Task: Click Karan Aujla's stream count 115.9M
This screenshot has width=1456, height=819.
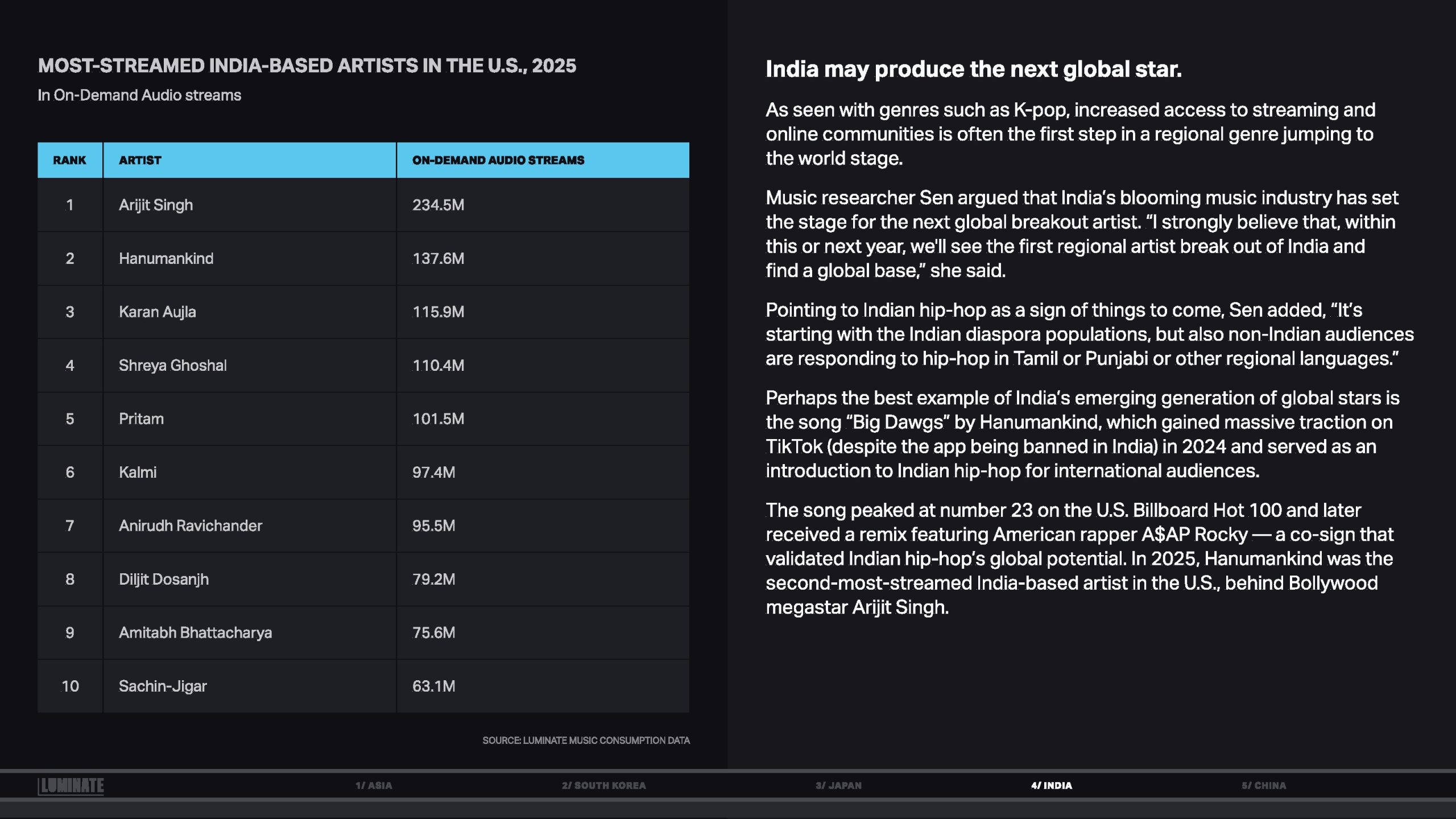Action: click(438, 312)
